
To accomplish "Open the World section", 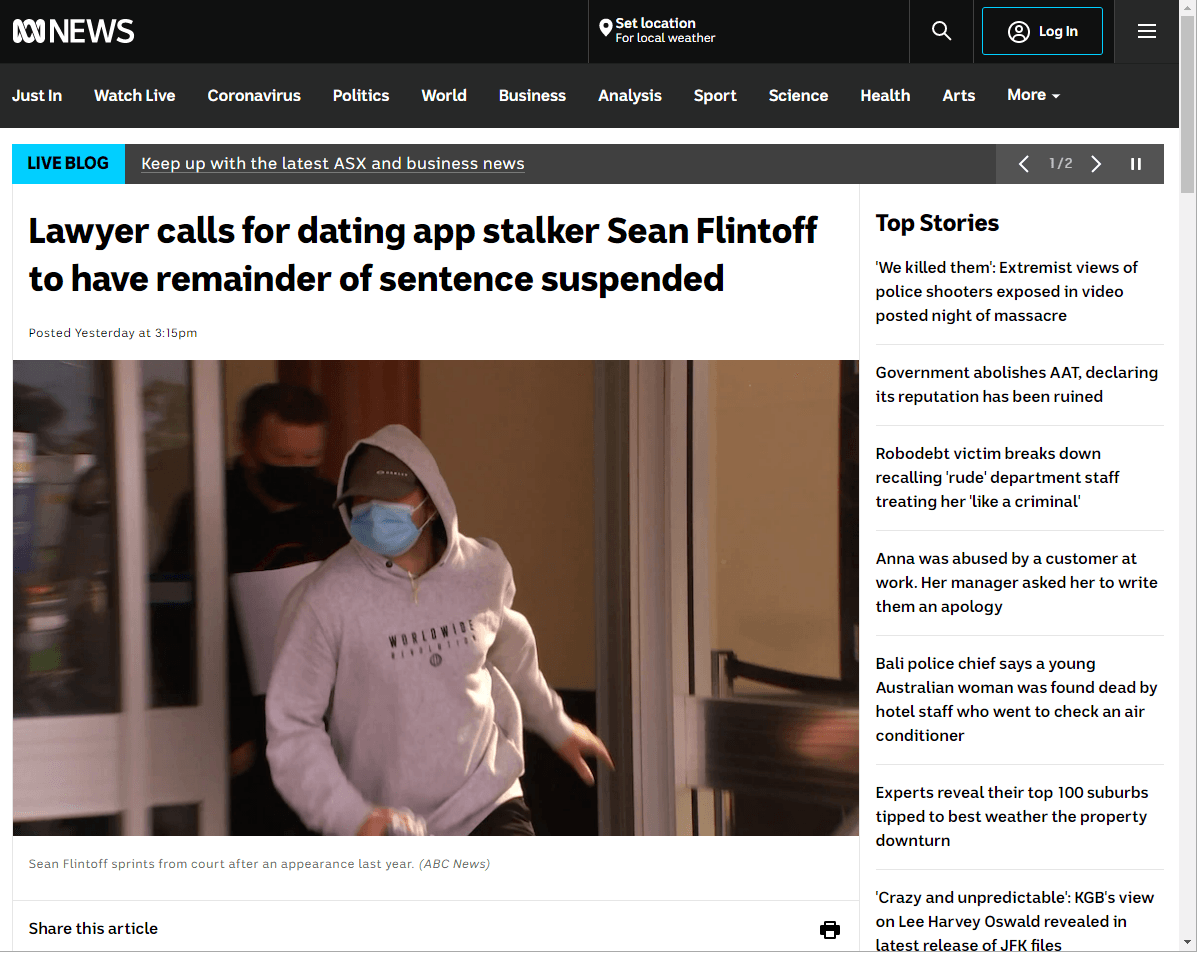I will pyautogui.click(x=444, y=96).
